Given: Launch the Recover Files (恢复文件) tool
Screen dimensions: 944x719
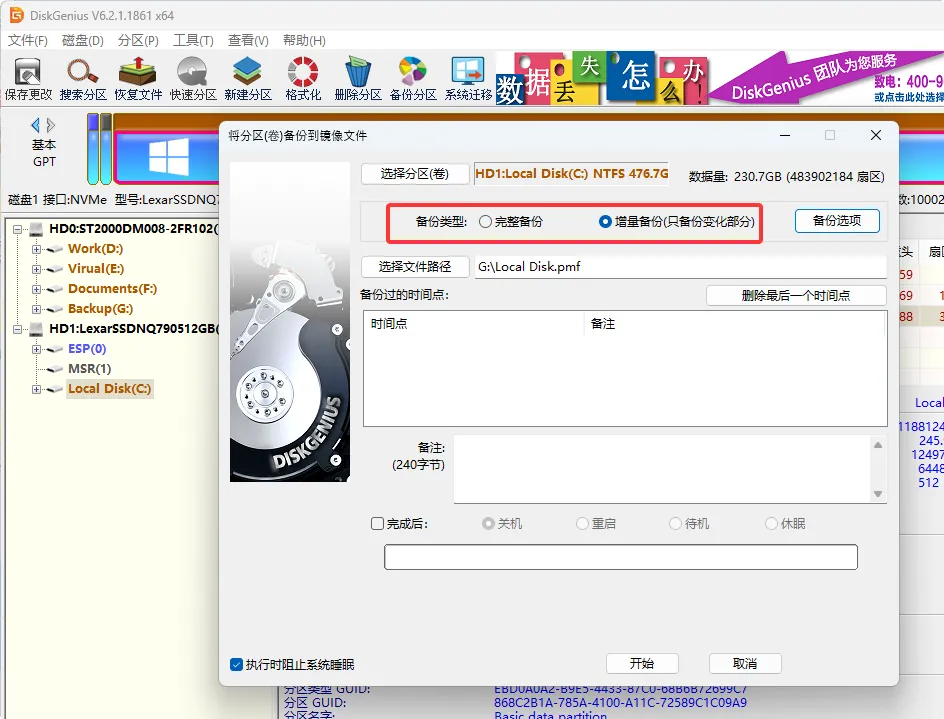Looking at the screenshot, I should tap(138, 78).
